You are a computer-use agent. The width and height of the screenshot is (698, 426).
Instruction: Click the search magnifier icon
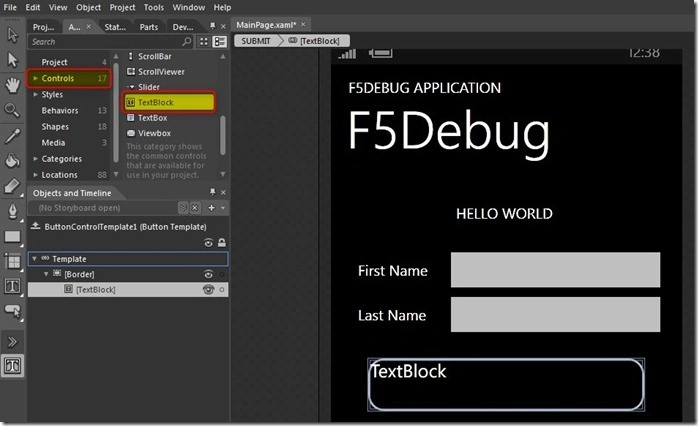[187, 41]
